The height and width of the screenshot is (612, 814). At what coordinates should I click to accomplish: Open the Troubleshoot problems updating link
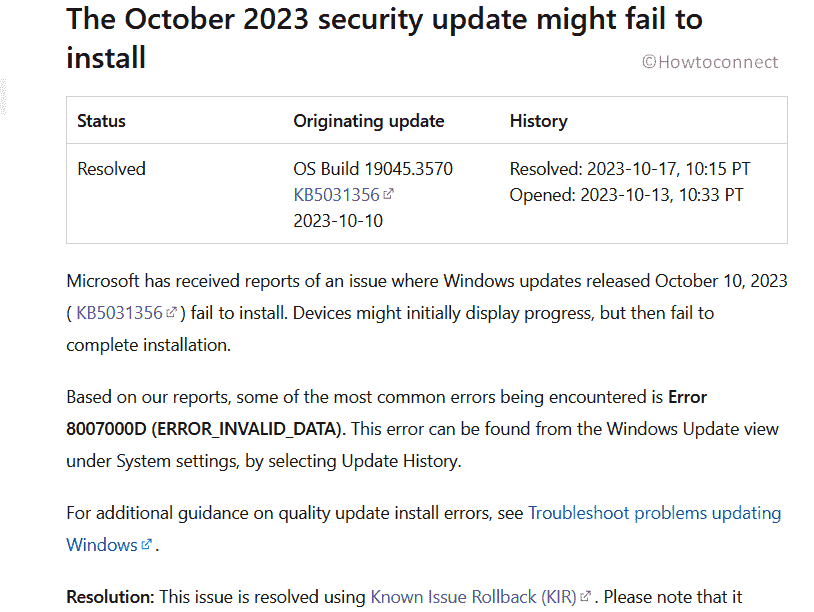(655, 513)
